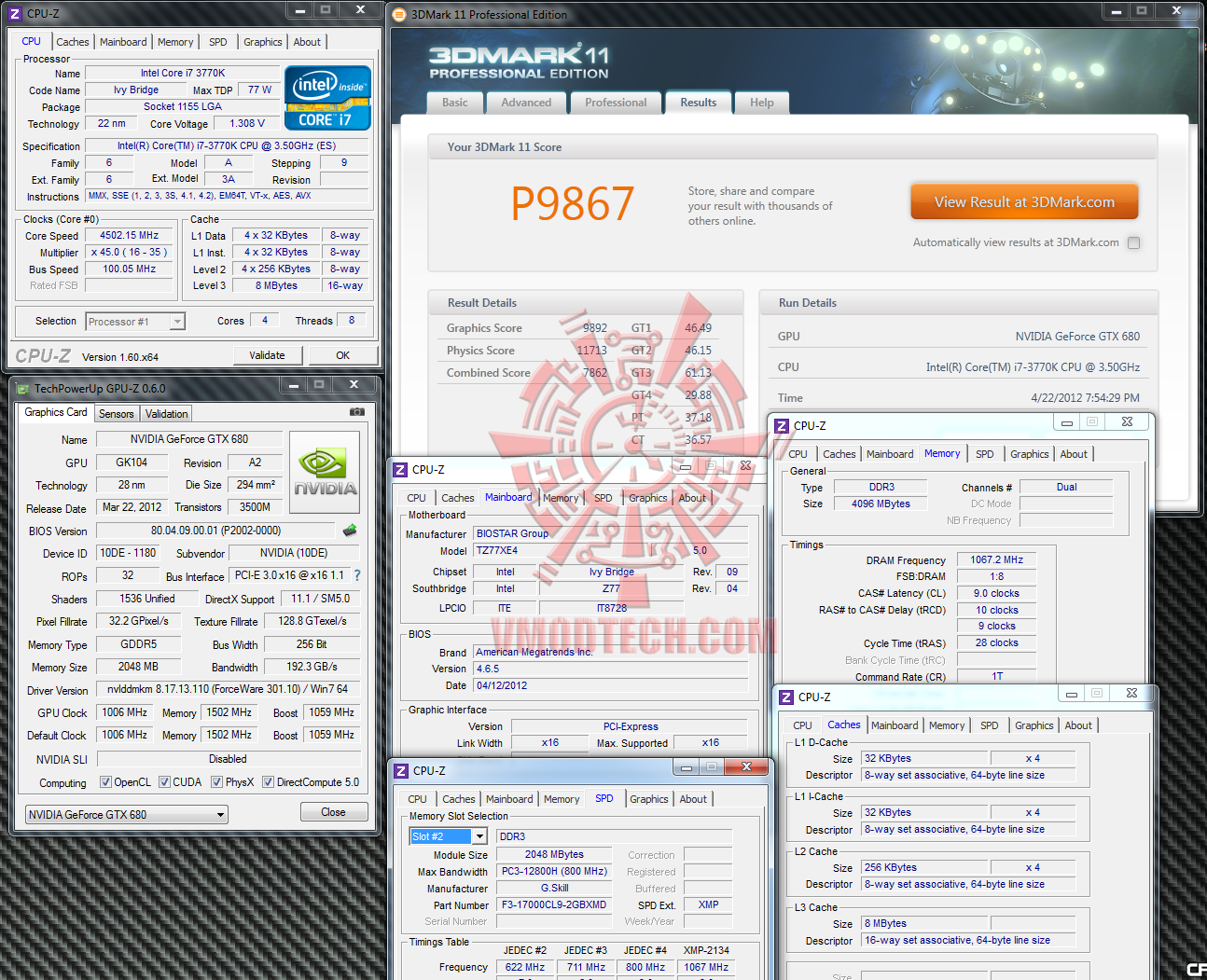Viewport: 1207px width, 980px height.
Task: Close GPU-Z with the Close button
Action: coord(334,812)
